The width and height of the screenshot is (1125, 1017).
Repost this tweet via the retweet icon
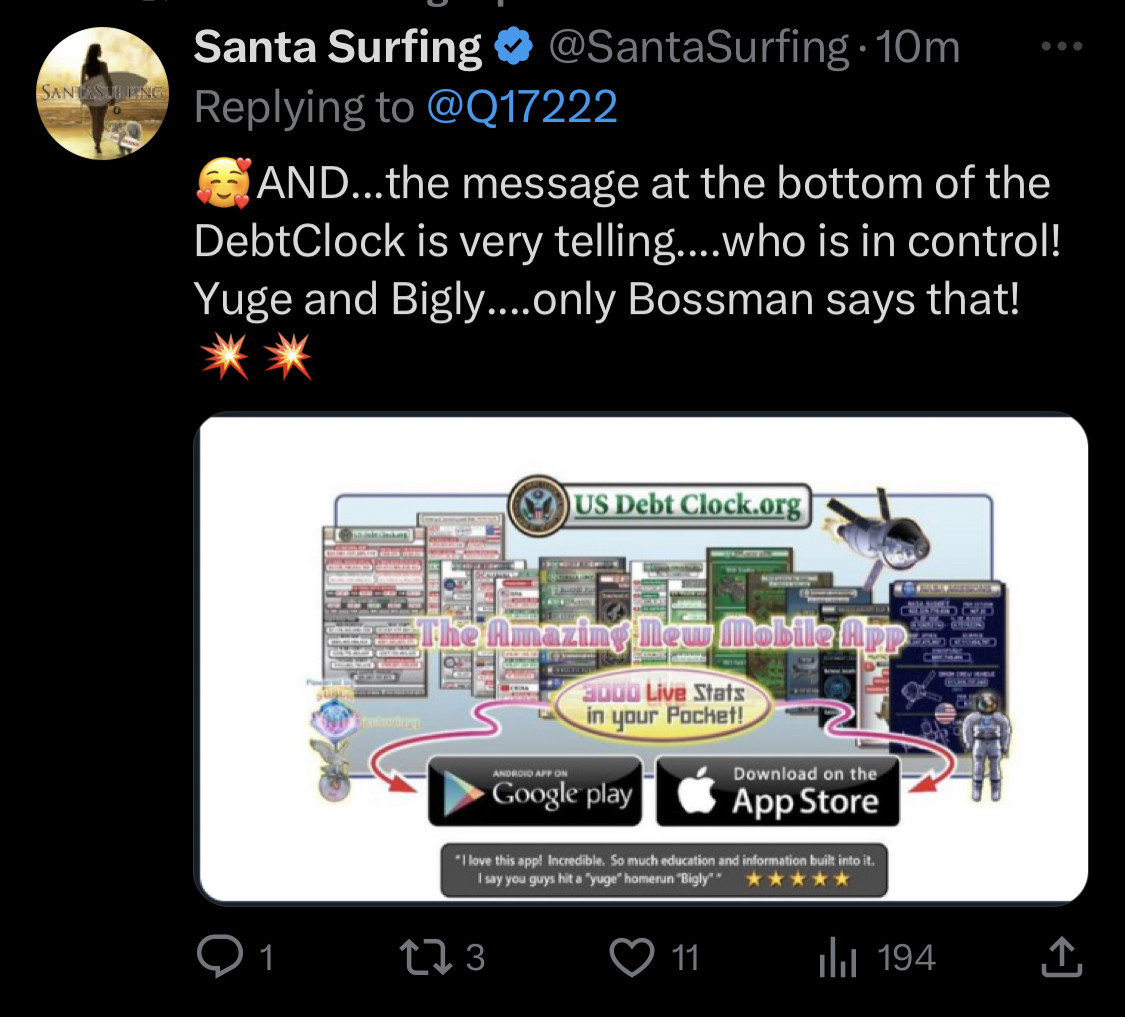(x=426, y=957)
